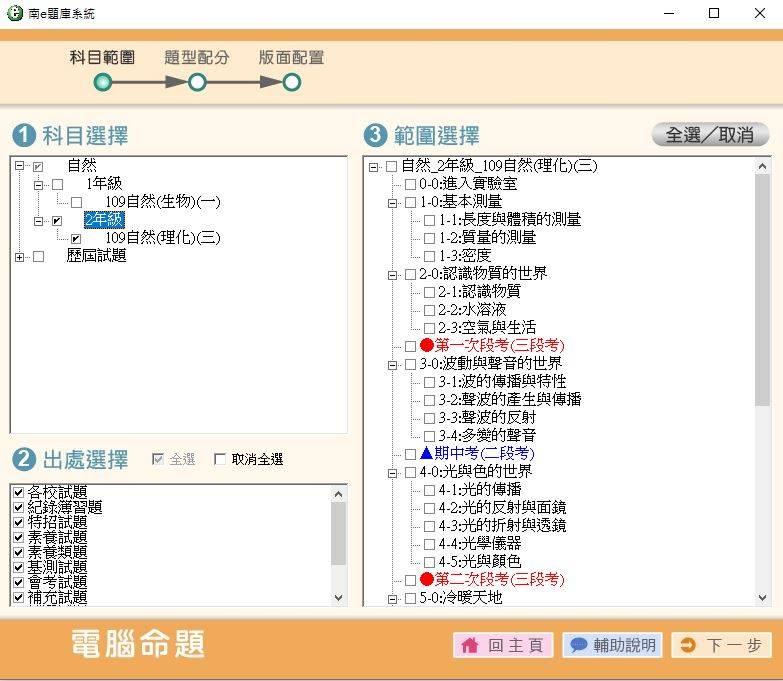Click blue triangle marker of 期中考
This screenshot has height=681, width=783.
(426, 453)
